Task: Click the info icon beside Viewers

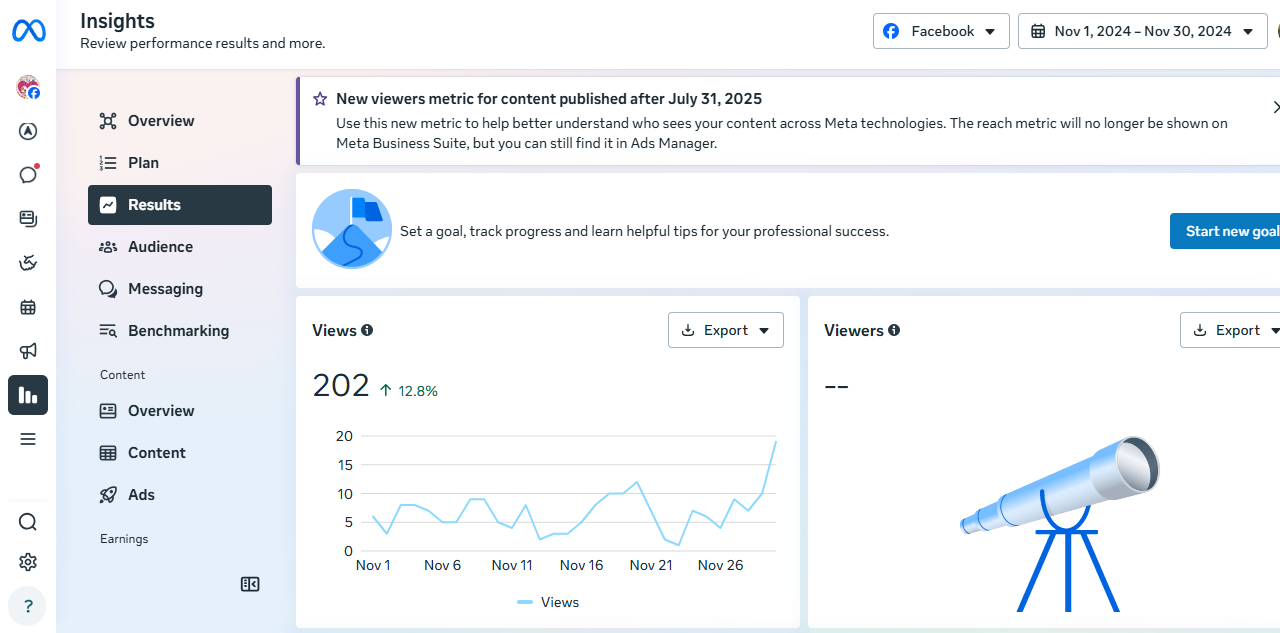Action: point(894,330)
